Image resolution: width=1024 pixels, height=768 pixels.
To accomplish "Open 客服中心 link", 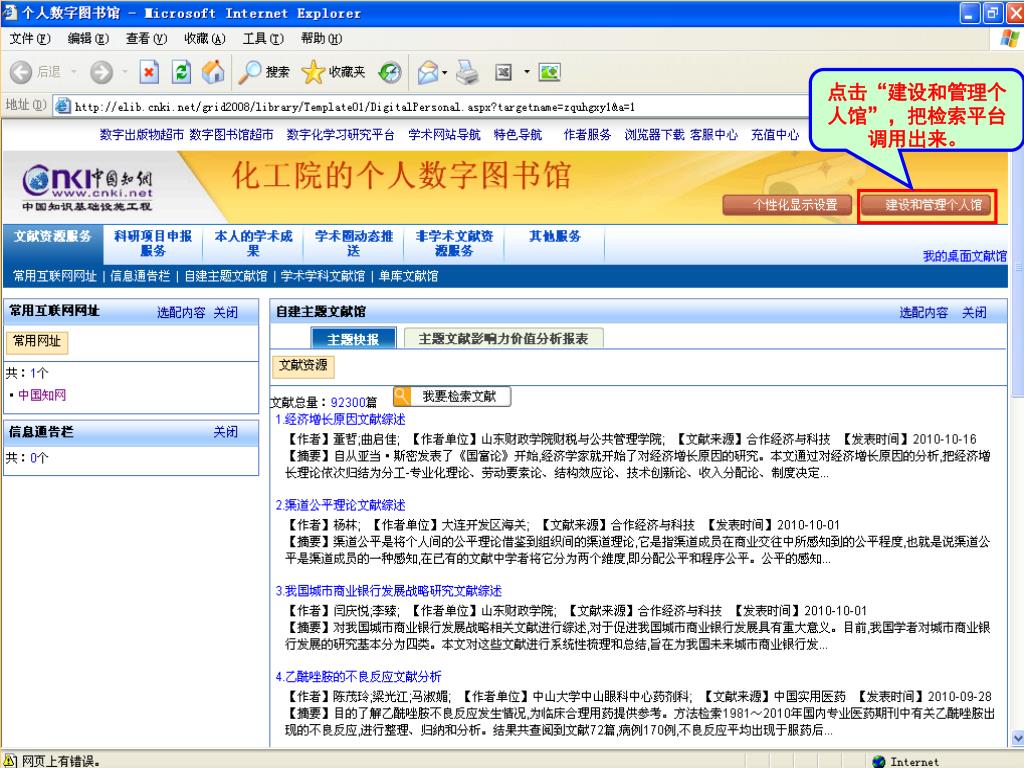I will [x=714, y=135].
